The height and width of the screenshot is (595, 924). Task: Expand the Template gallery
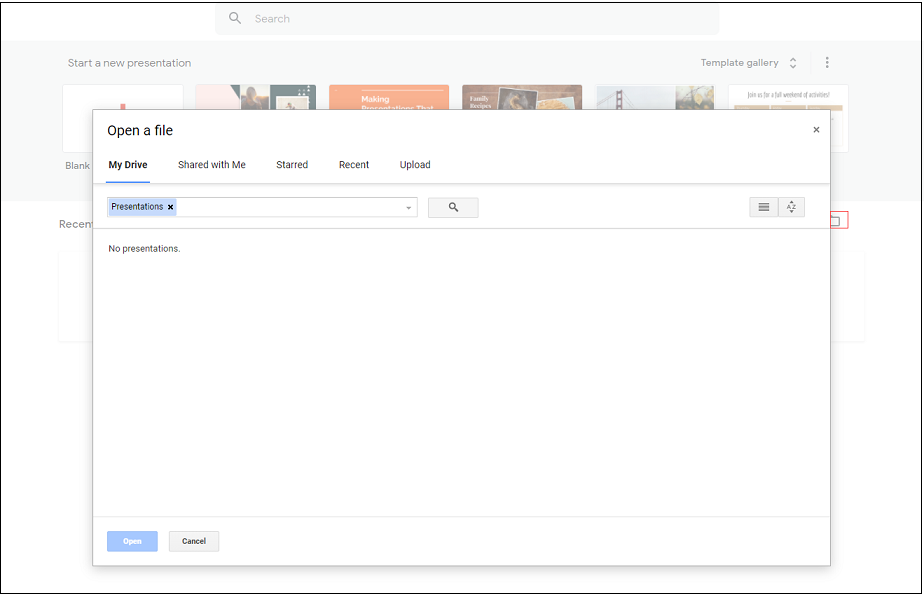(740, 62)
